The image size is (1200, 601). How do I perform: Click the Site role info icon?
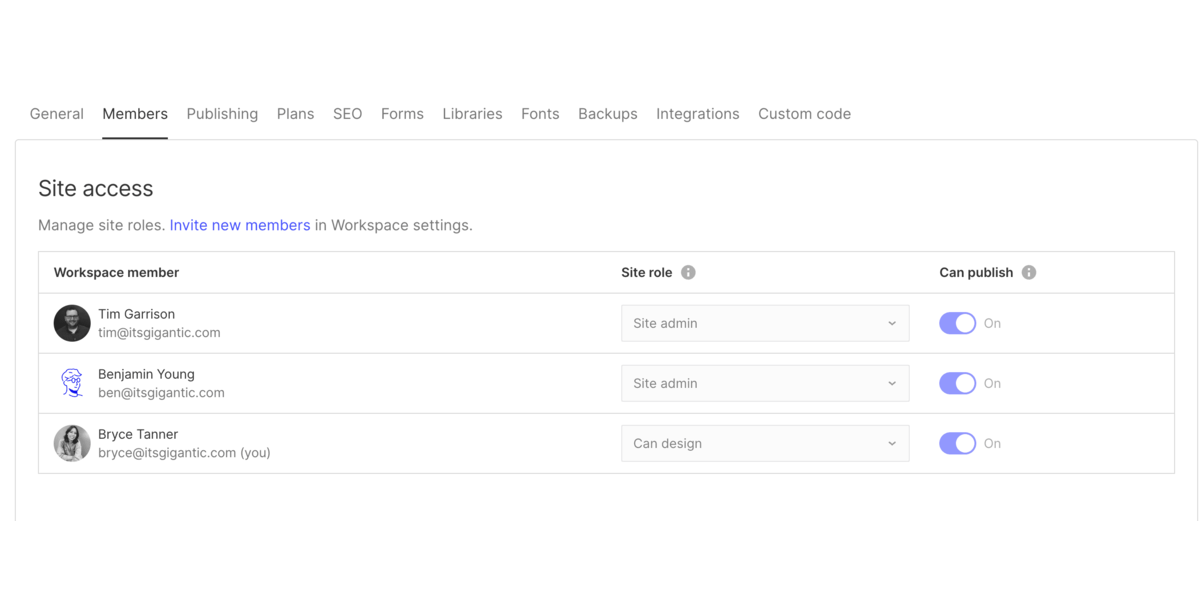click(687, 271)
